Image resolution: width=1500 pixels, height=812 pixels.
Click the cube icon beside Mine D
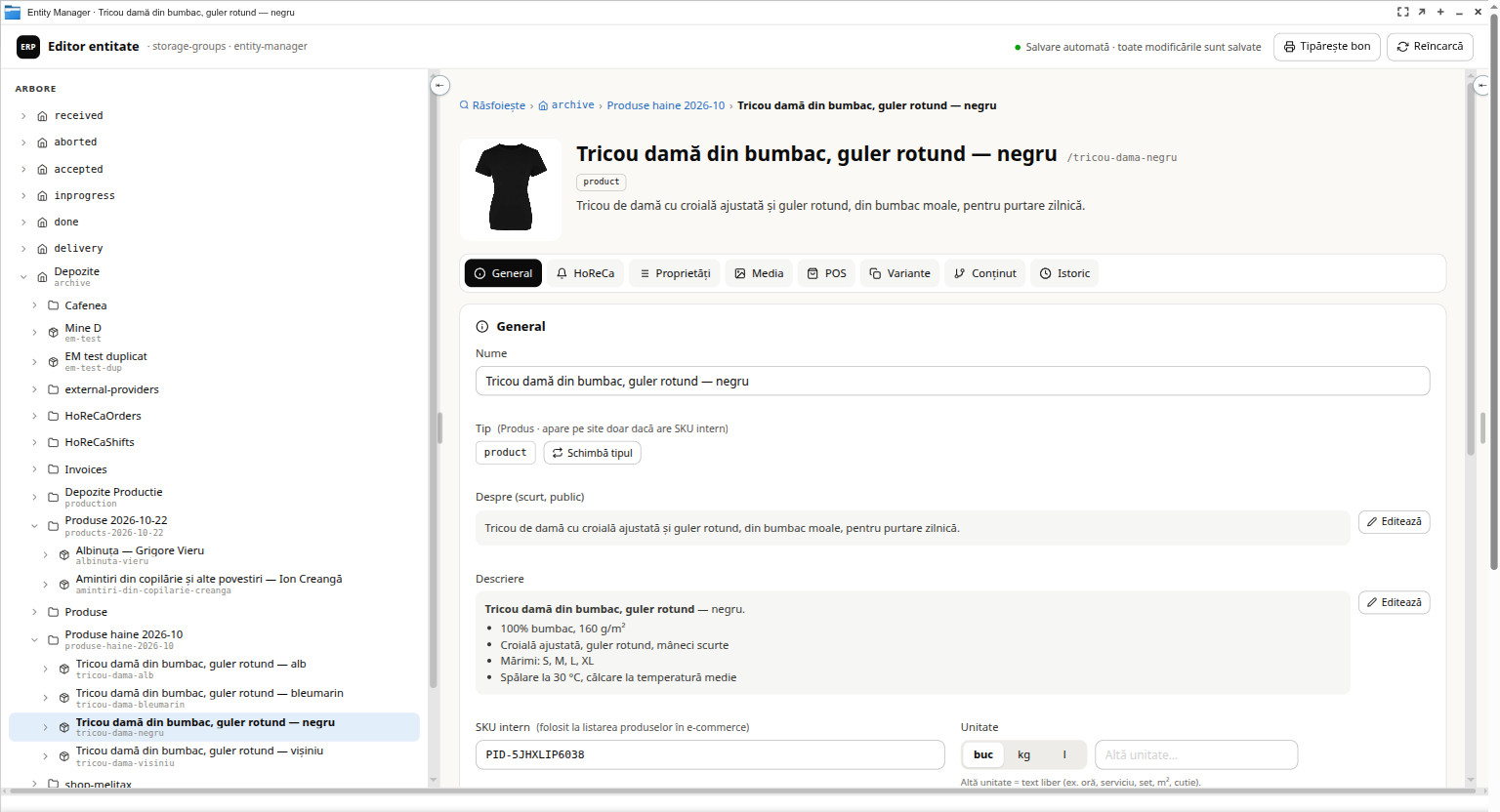click(x=53, y=333)
